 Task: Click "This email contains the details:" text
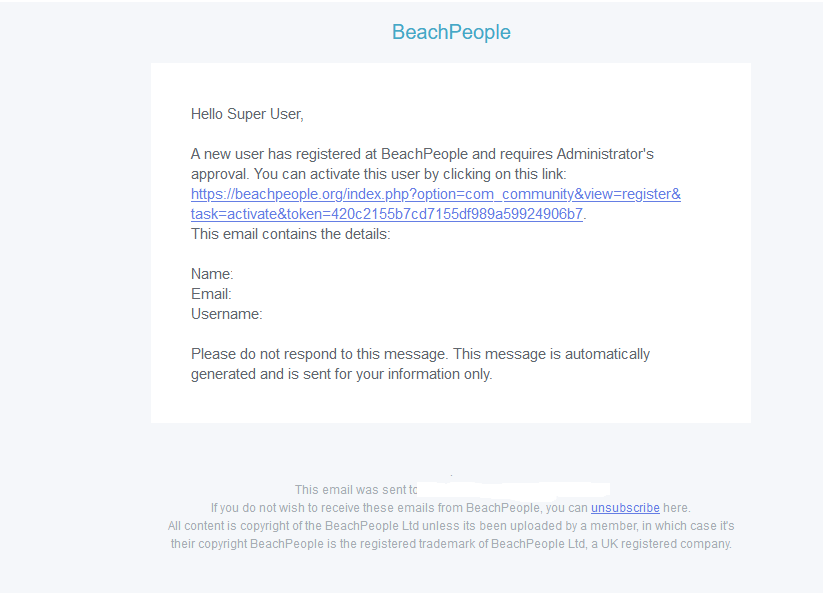[290, 234]
